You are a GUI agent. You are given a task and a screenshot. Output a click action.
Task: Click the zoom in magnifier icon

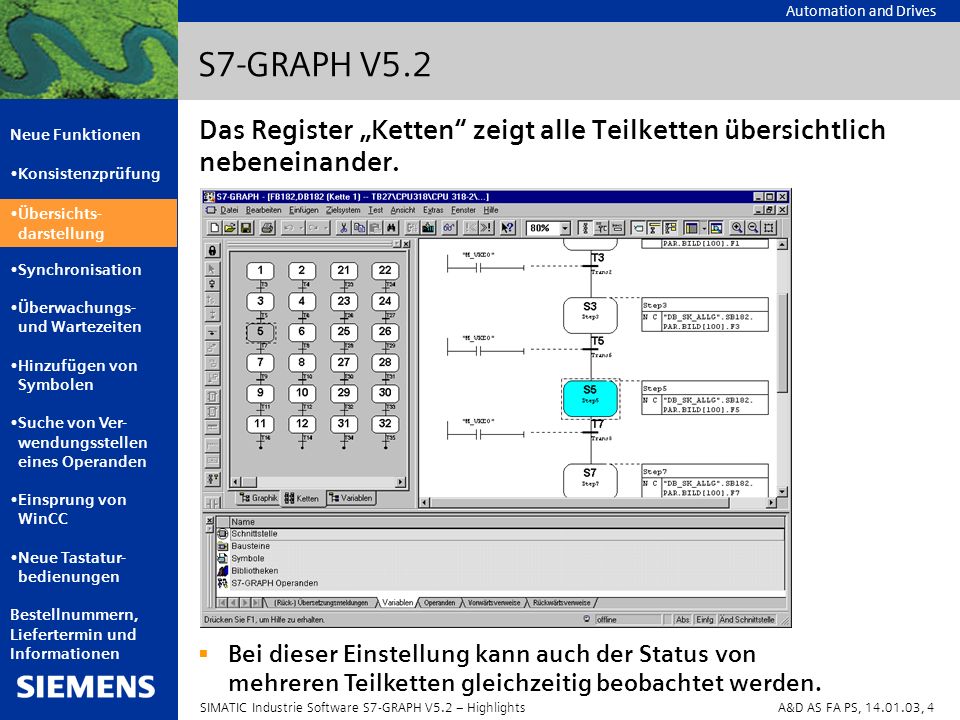(x=737, y=228)
